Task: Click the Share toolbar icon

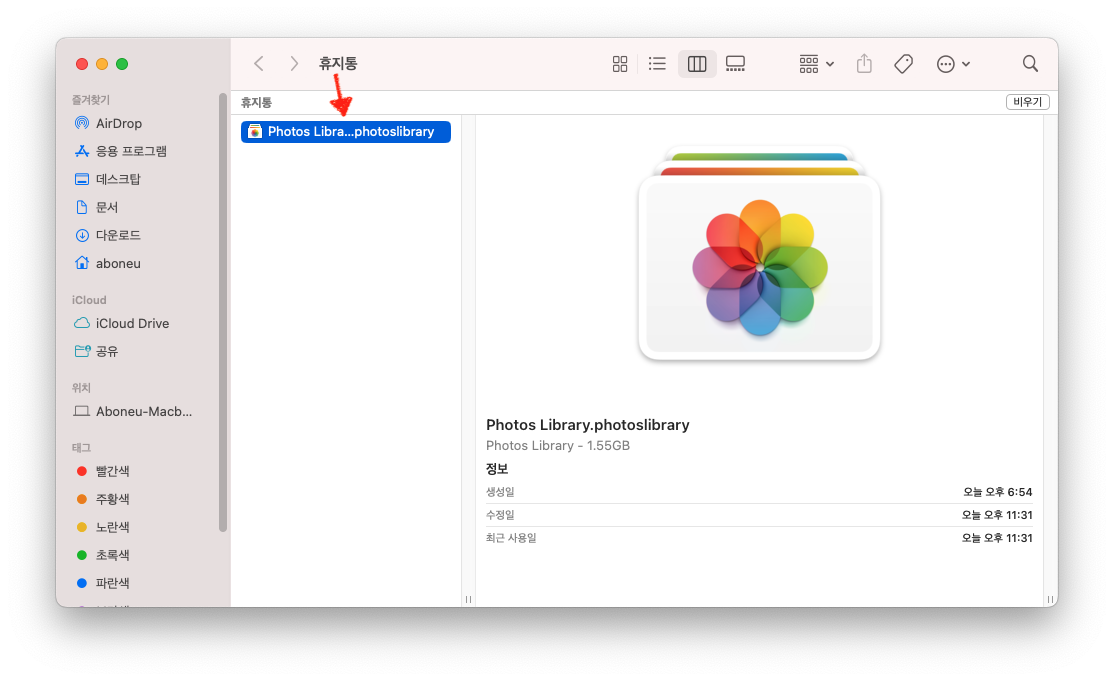Action: [x=864, y=64]
